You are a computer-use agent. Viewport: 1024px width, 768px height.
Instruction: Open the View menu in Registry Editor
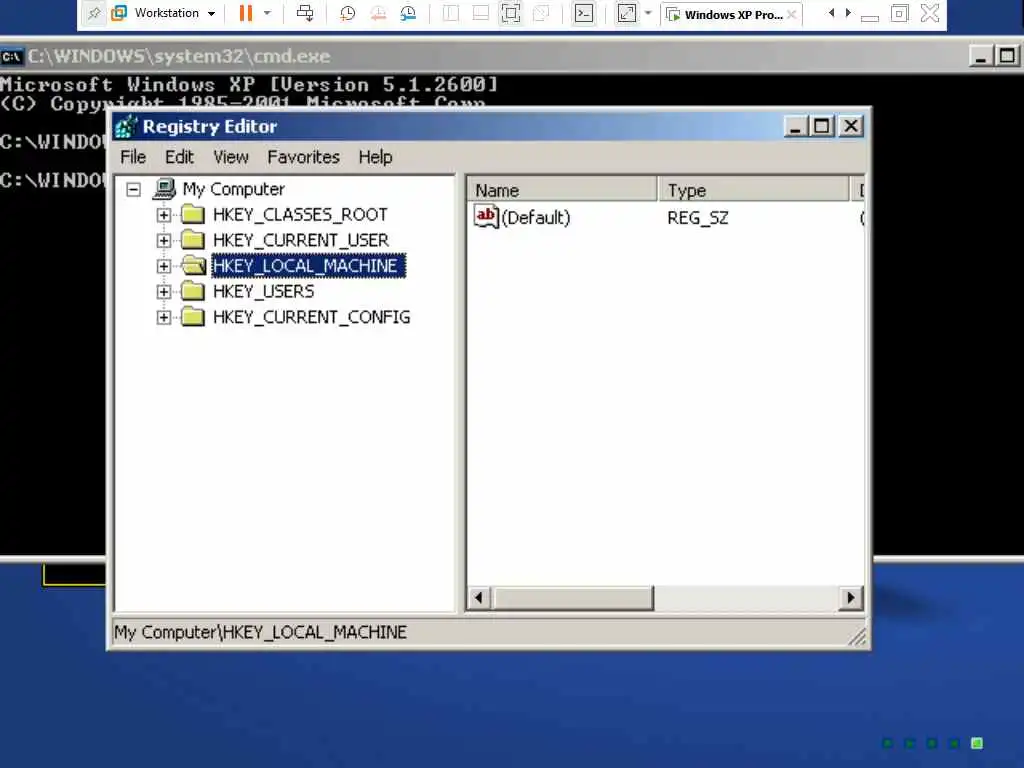(231, 157)
